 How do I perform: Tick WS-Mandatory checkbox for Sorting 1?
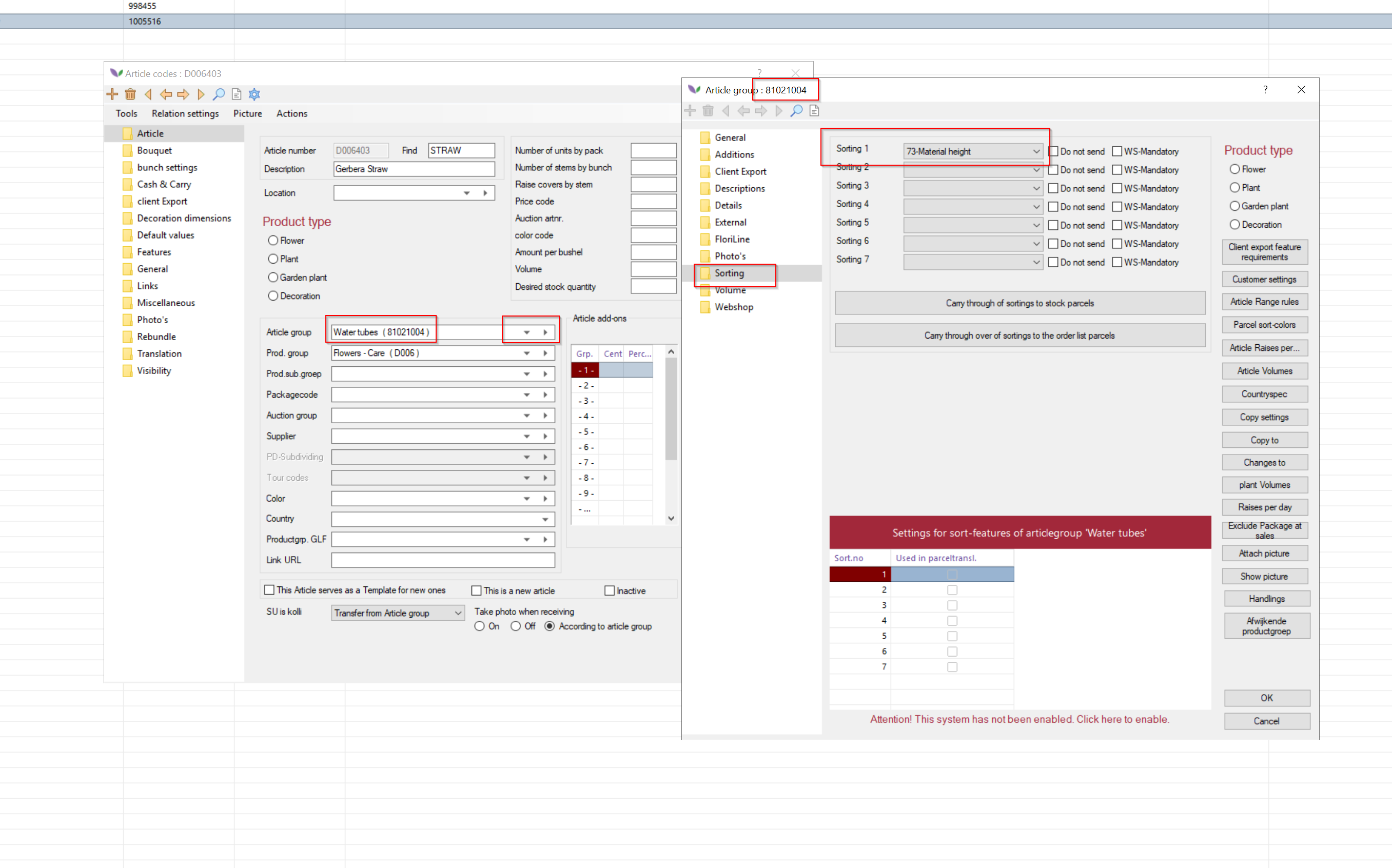pyautogui.click(x=1117, y=151)
